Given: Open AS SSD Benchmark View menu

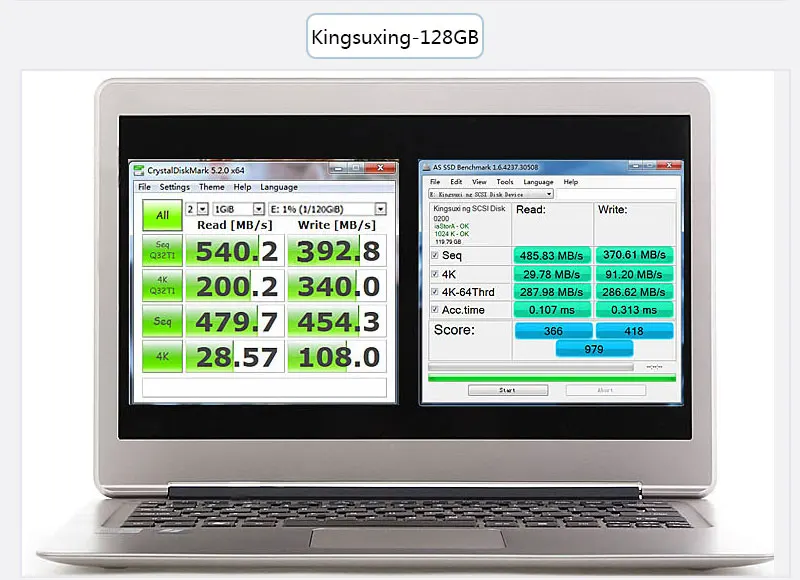Looking at the screenshot, I should tap(479, 182).
